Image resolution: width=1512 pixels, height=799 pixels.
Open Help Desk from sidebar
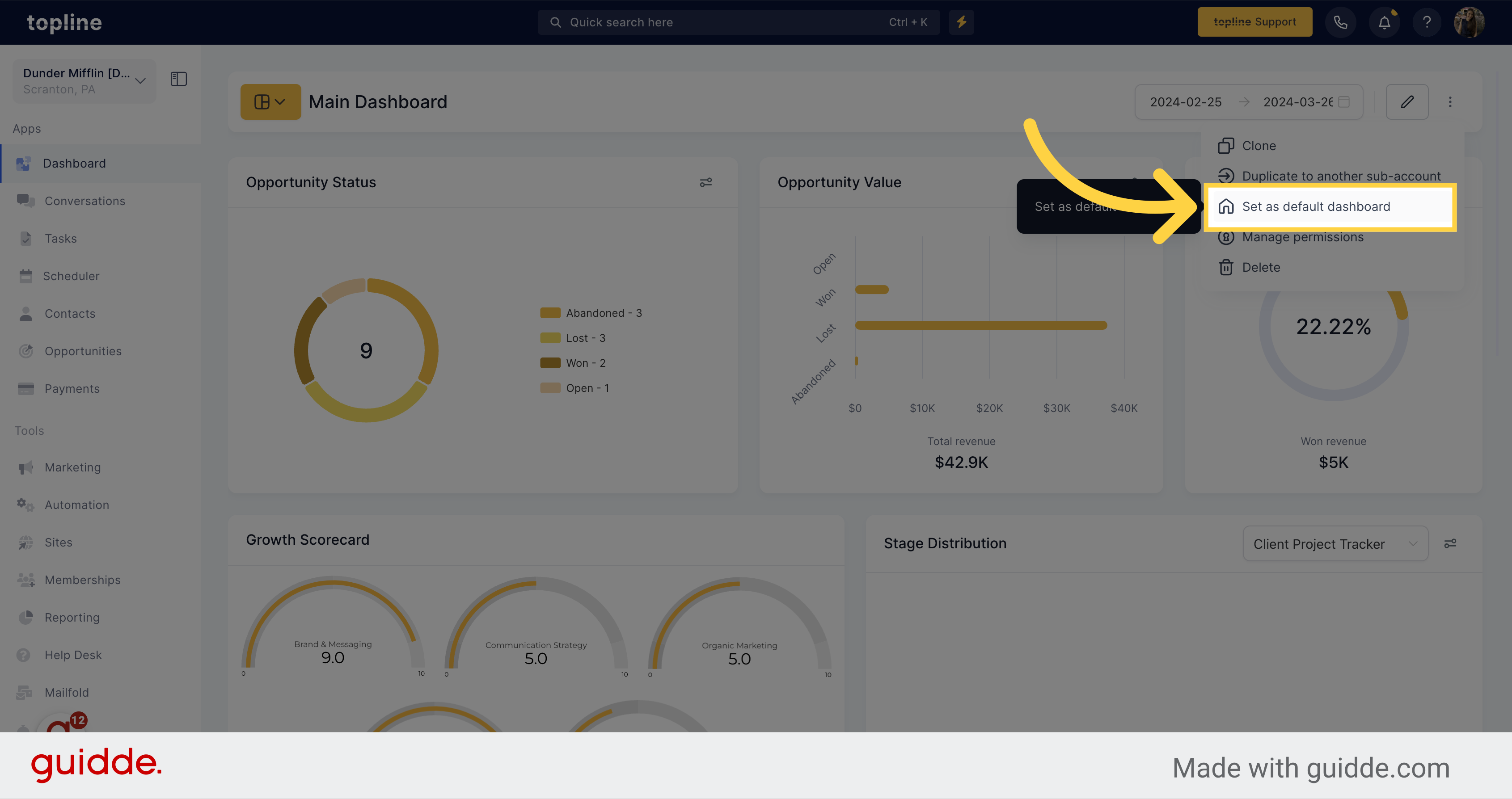(x=72, y=654)
